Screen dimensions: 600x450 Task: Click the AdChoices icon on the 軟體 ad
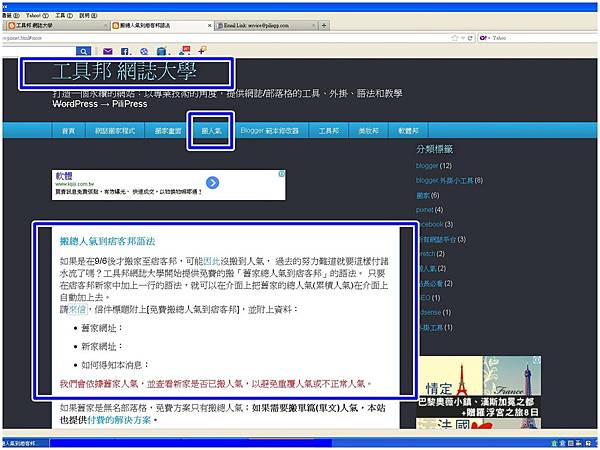click(282, 174)
